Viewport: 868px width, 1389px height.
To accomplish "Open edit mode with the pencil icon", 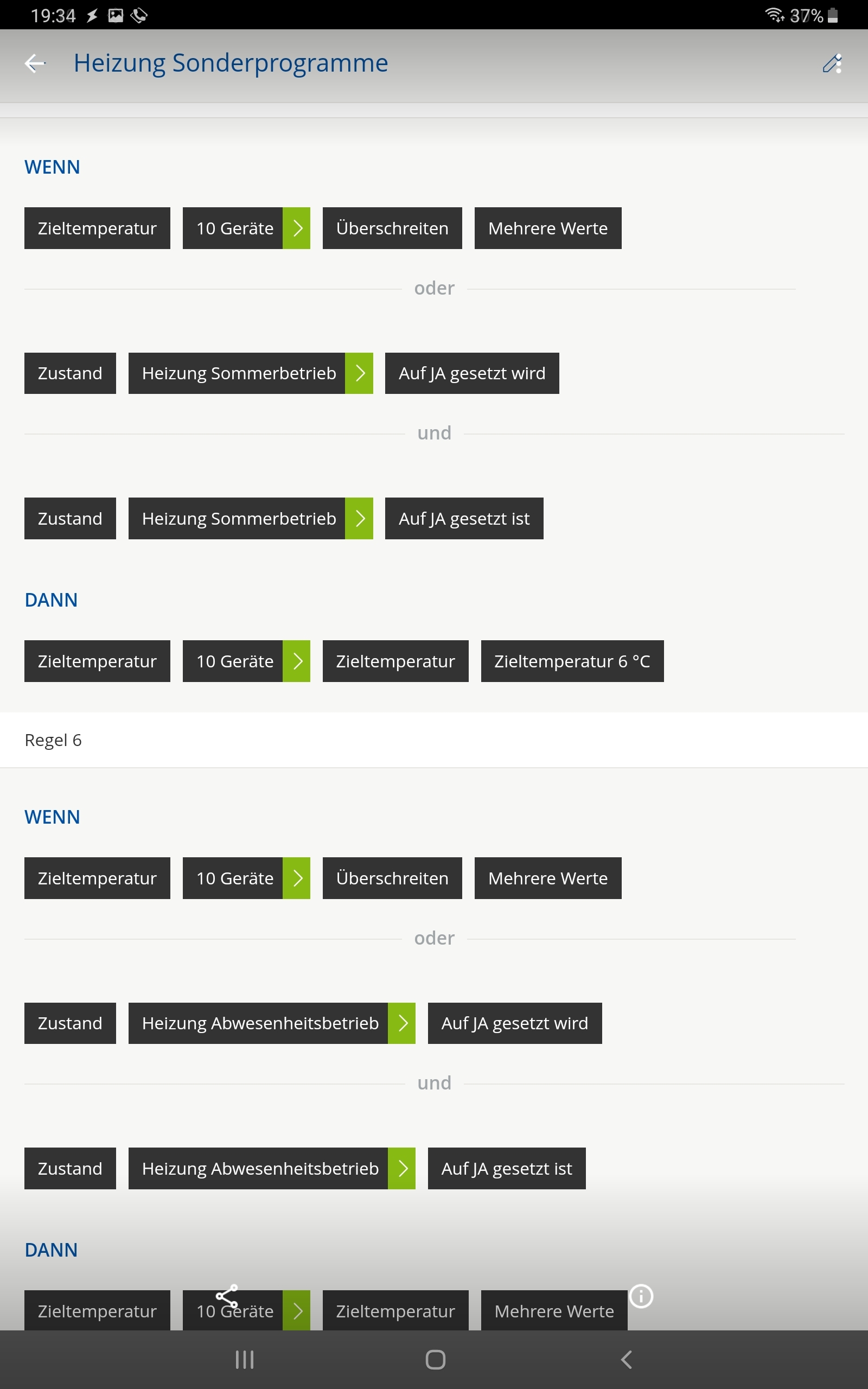I will pyautogui.click(x=832, y=63).
